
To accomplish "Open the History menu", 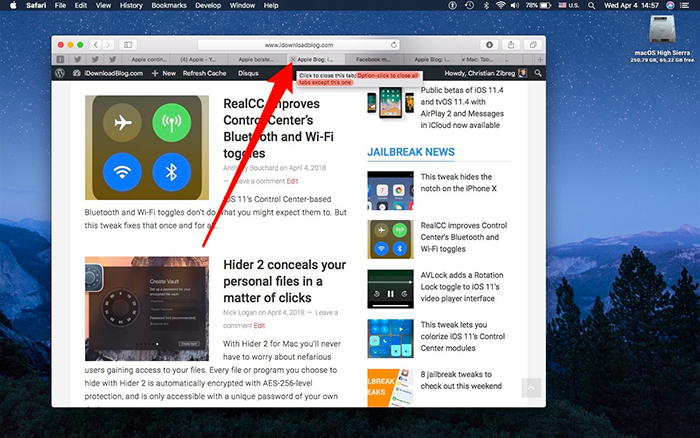I will pyautogui.click(x=131, y=5).
